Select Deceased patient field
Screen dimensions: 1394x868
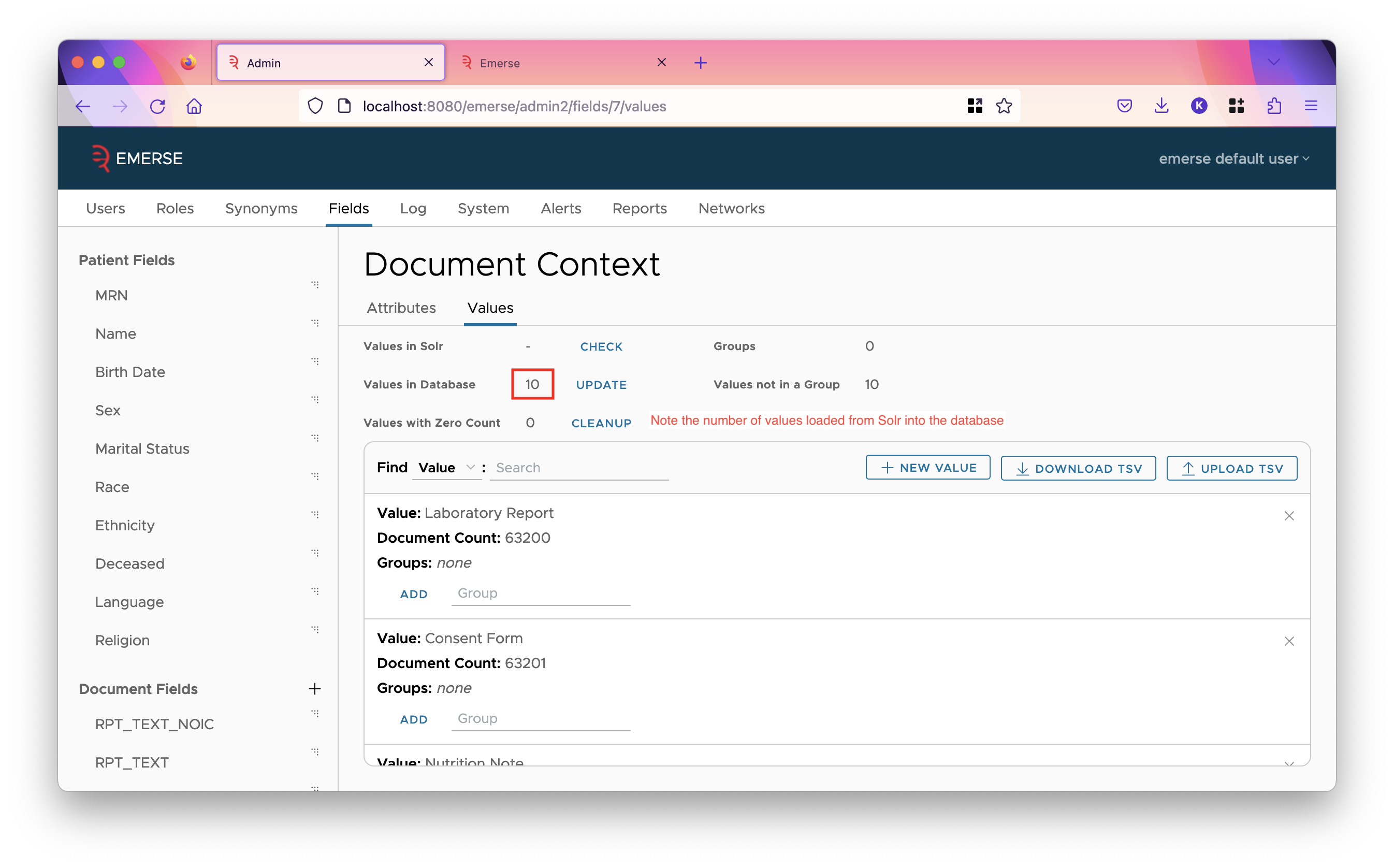[x=129, y=565]
